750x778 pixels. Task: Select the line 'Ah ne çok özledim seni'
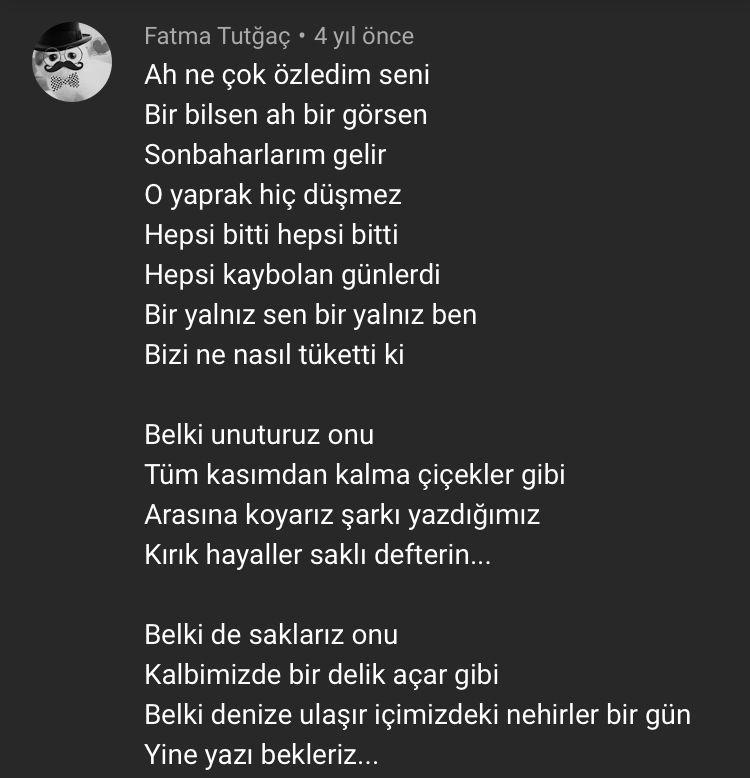pos(287,75)
